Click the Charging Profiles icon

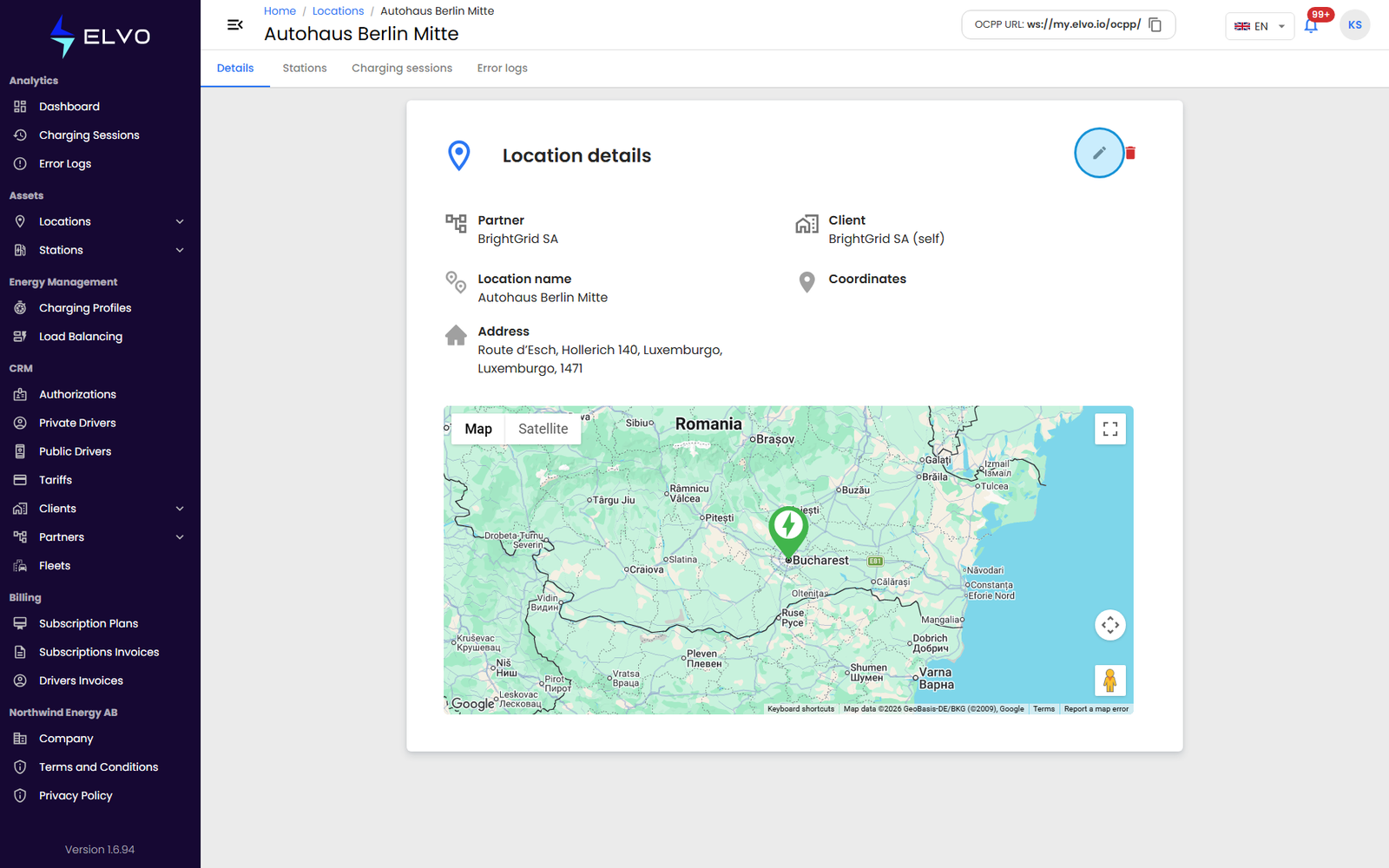click(20, 308)
